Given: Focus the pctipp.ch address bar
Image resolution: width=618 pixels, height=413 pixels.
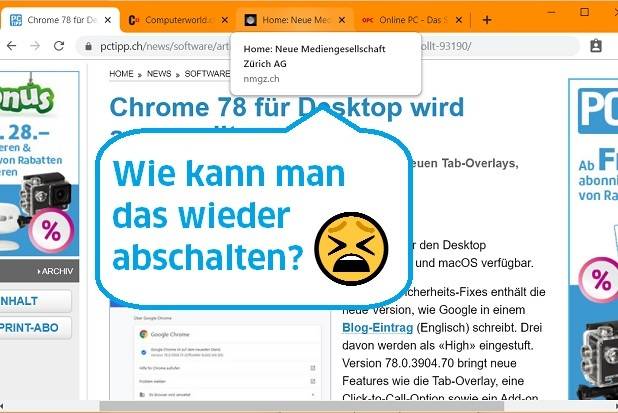Looking at the screenshot, I should pyautogui.click(x=327, y=46).
